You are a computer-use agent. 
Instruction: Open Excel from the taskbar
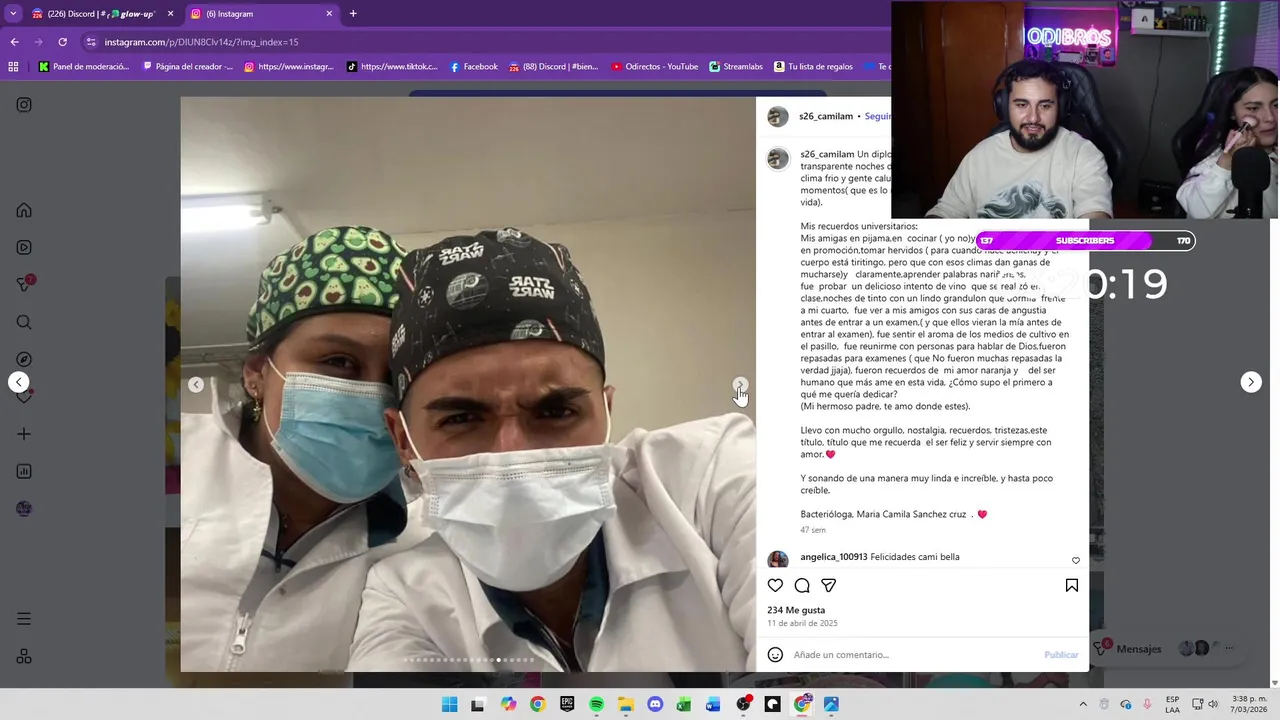pyautogui.click(x=684, y=704)
